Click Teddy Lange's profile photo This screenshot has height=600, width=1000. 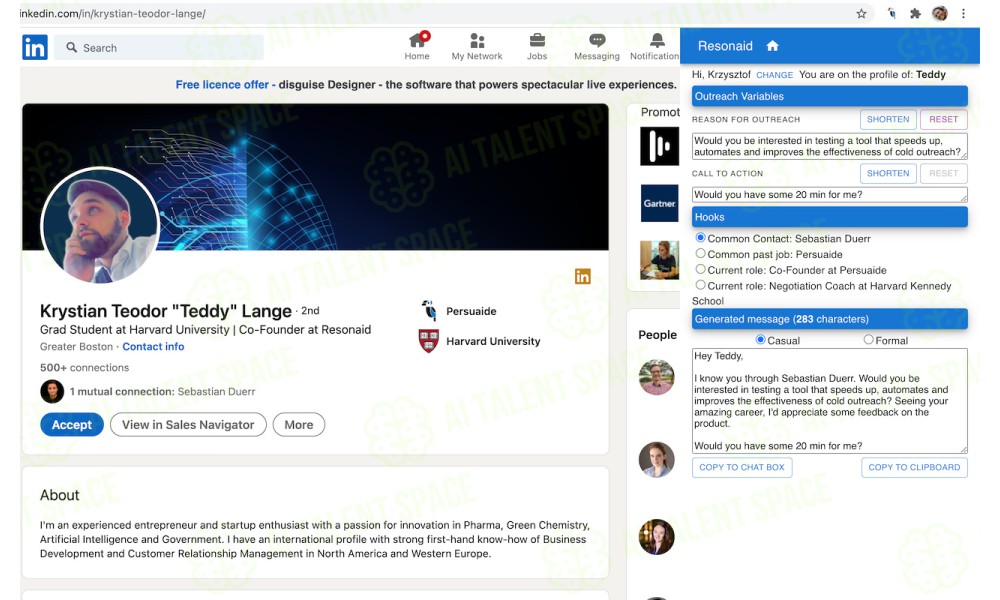tap(100, 226)
